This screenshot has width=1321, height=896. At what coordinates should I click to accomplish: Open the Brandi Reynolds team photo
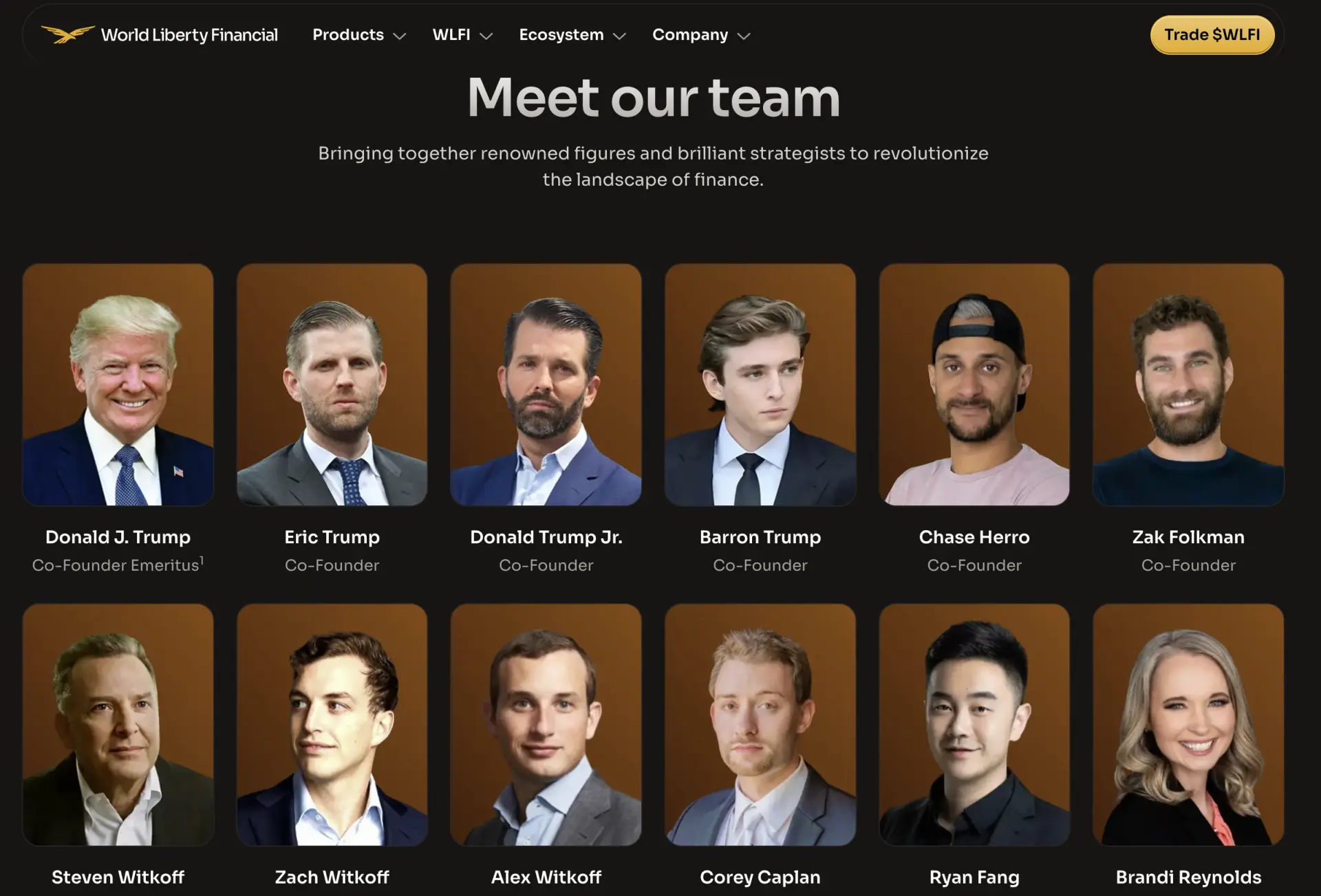(1188, 725)
